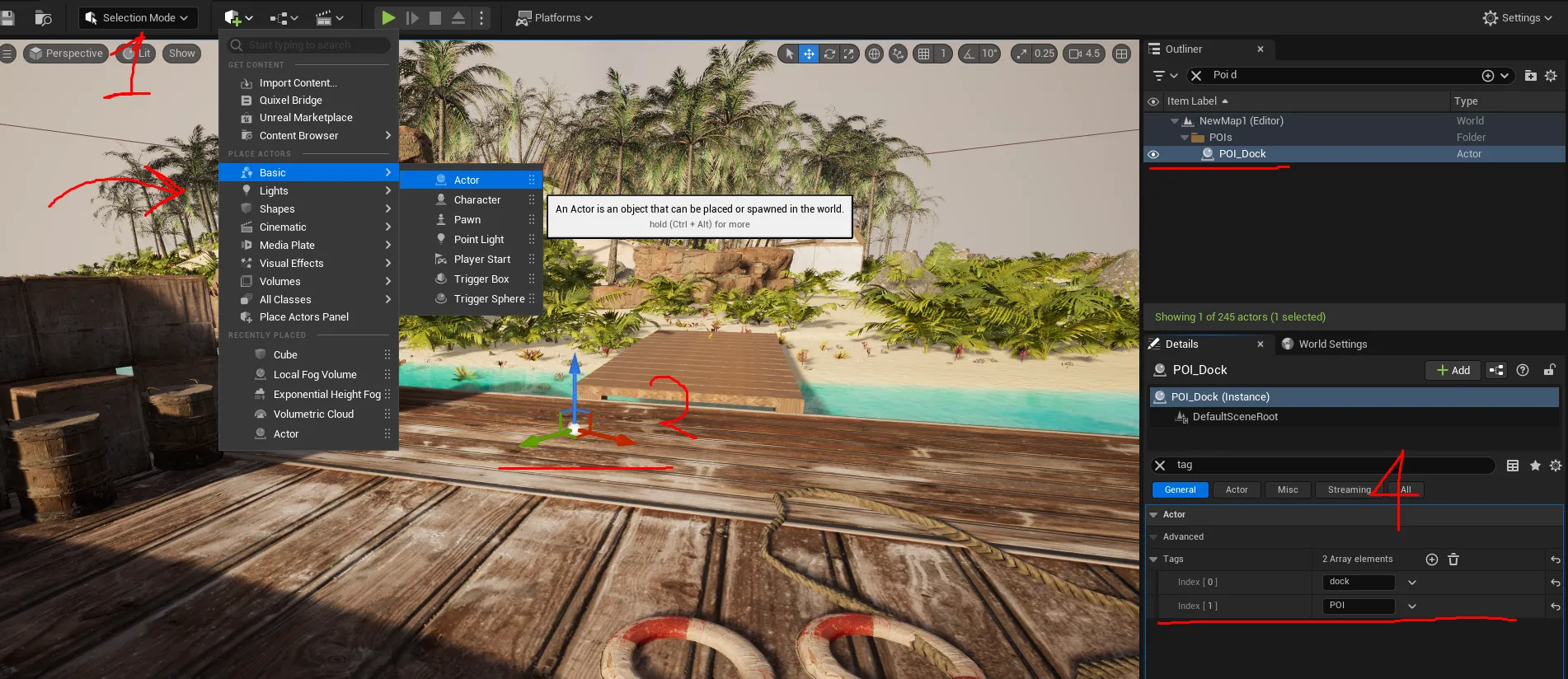Click the Add component button
Viewport: 1568px width, 679px height.
(1453, 370)
